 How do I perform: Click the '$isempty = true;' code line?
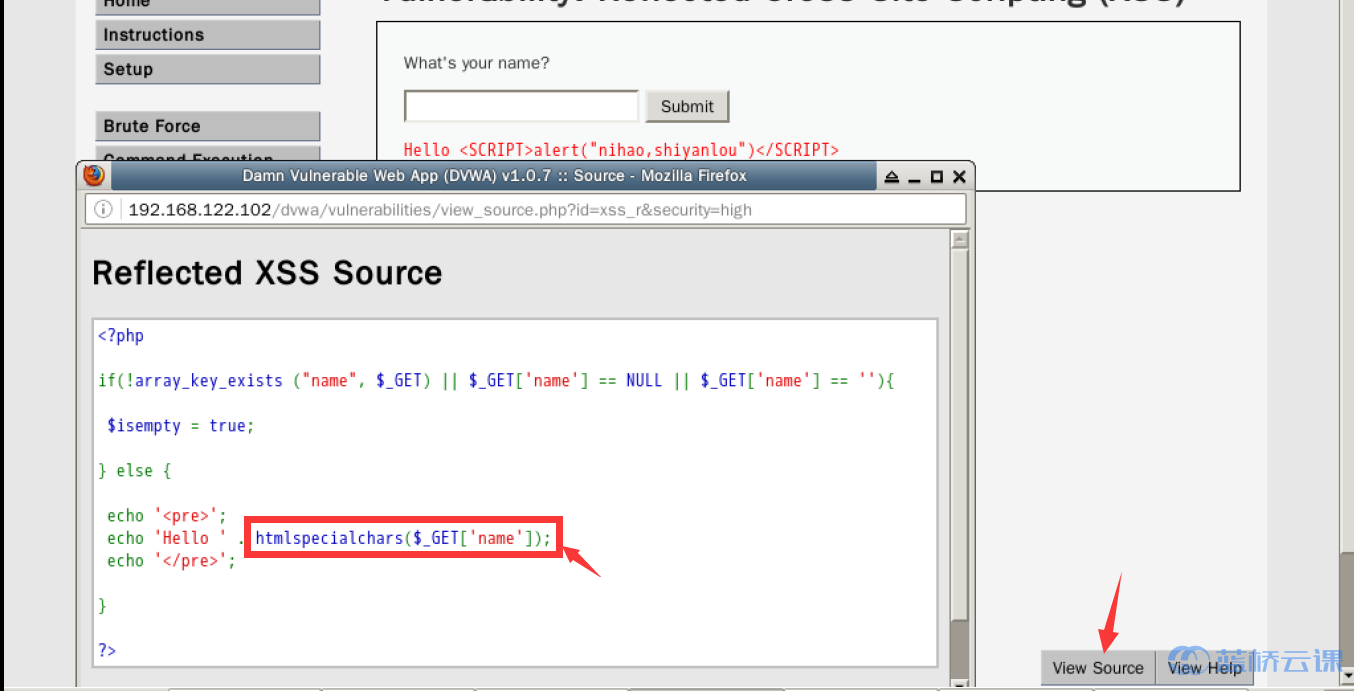181,426
